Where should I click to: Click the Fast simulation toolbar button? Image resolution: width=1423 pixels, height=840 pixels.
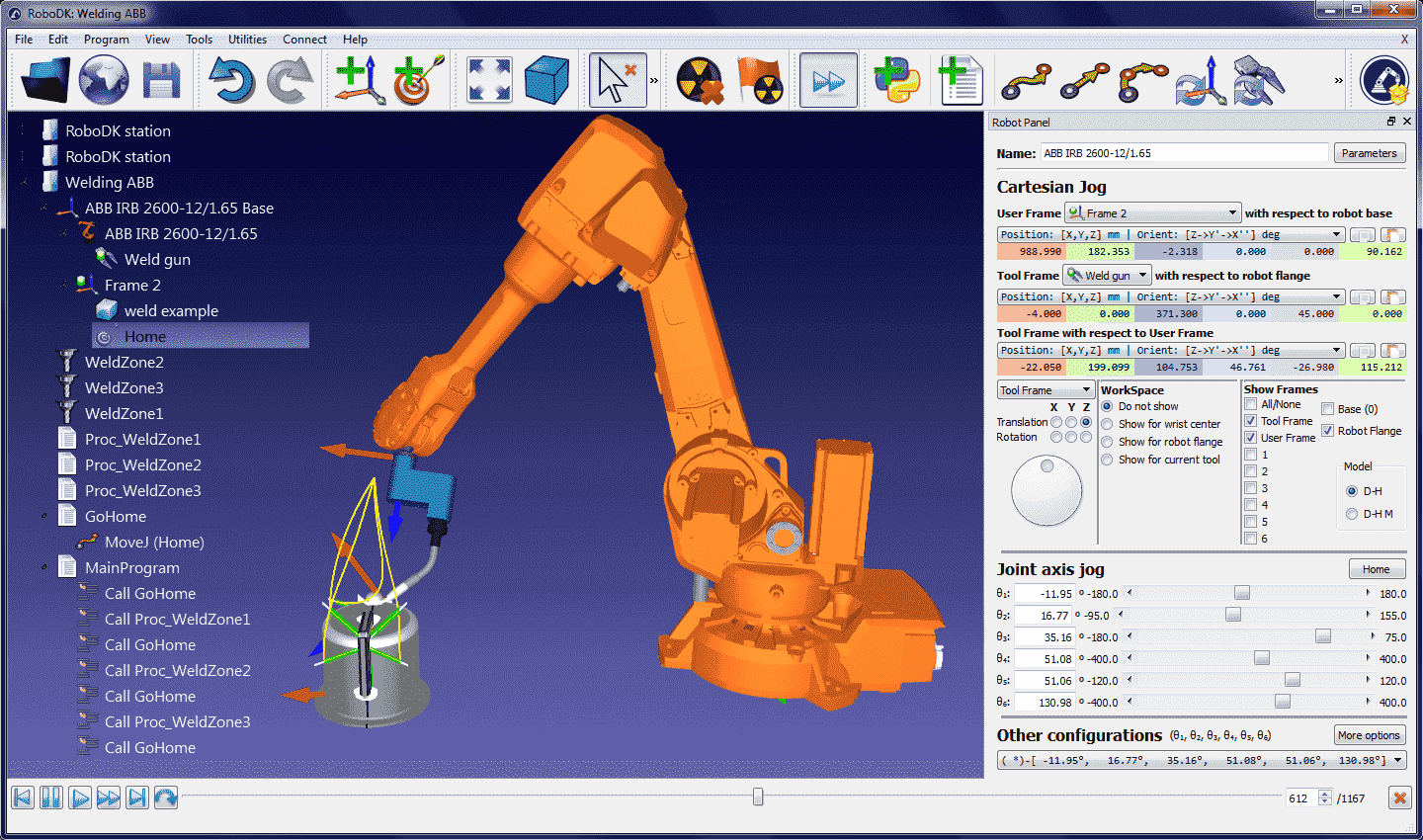(x=828, y=81)
